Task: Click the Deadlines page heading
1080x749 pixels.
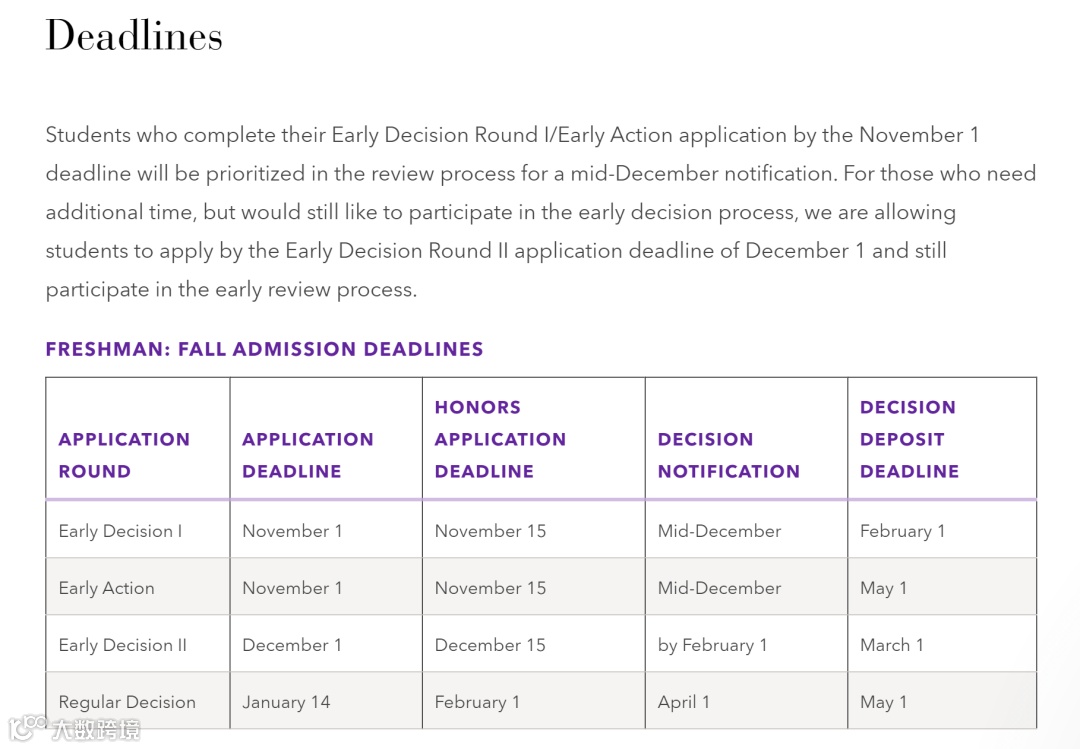Action: tap(134, 37)
